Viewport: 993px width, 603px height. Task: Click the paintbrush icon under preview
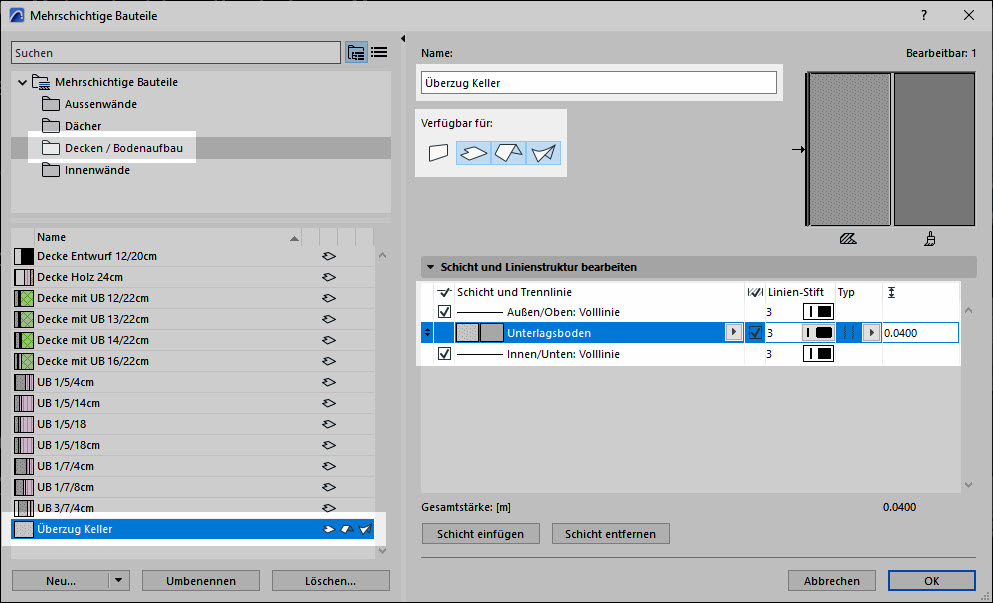(x=930, y=240)
